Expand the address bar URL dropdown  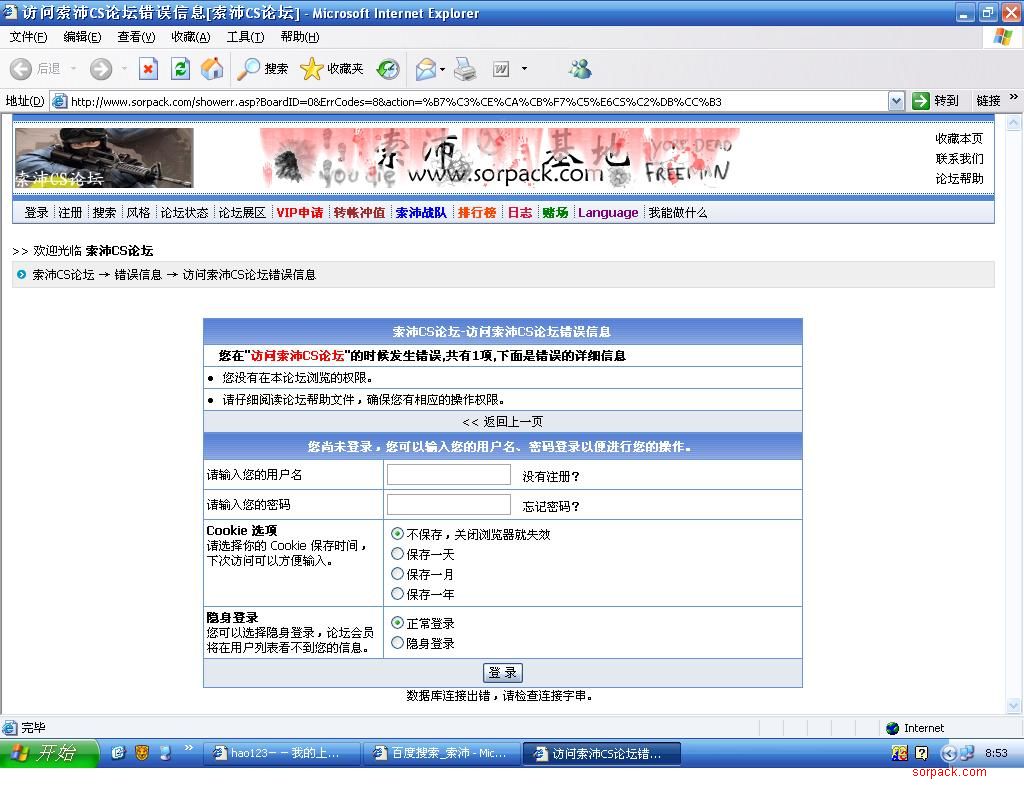click(896, 101)
